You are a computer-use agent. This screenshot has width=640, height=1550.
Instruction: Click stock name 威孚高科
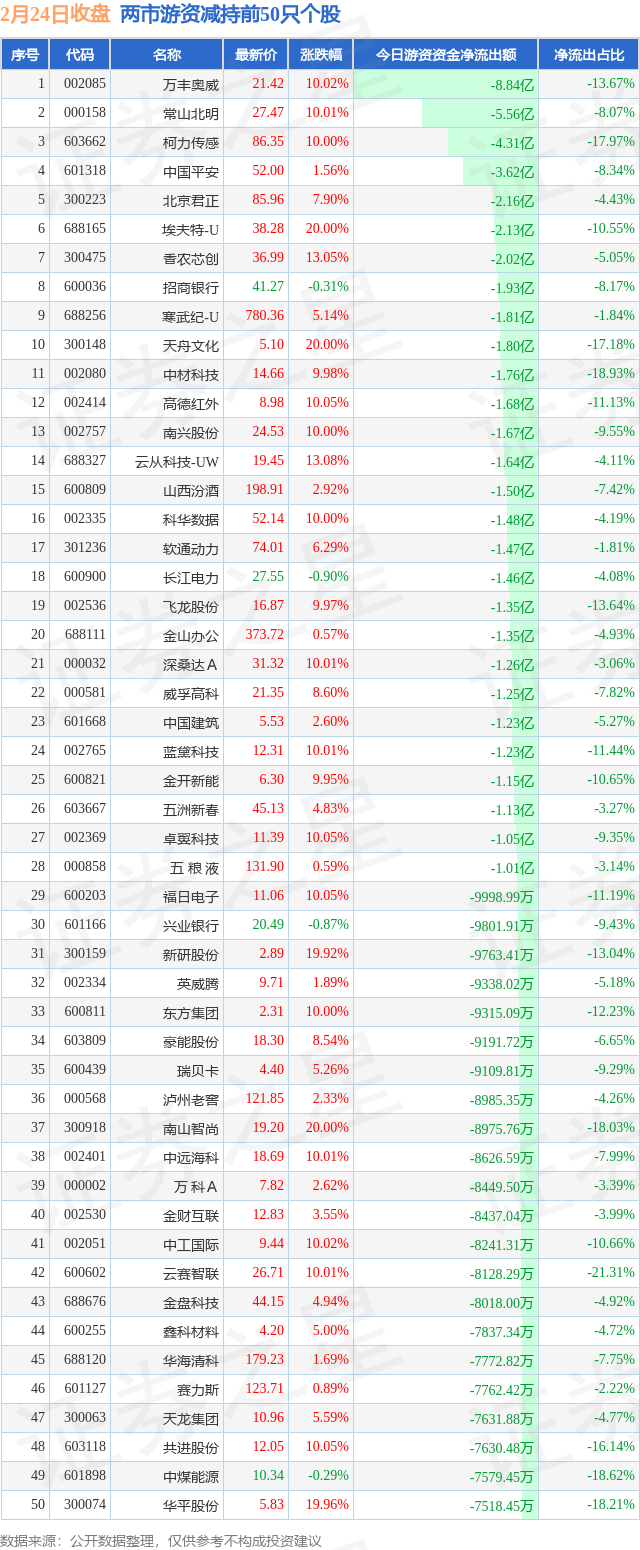tap(191, 693)
